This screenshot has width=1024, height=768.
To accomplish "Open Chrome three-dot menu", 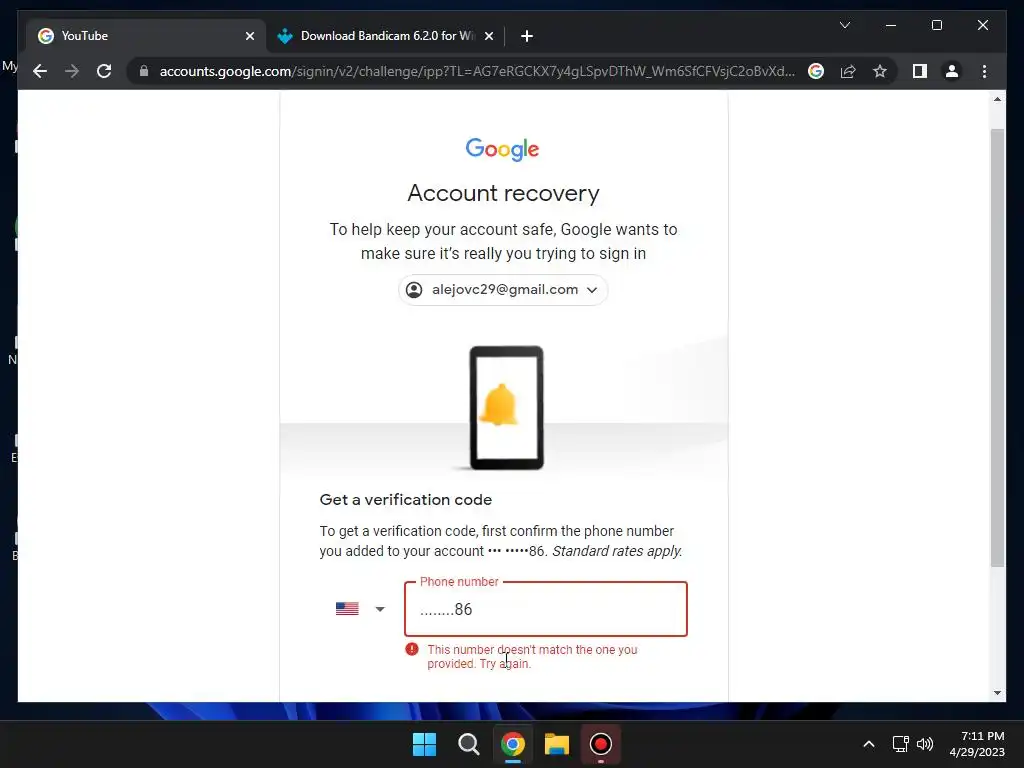I will 984,71.
